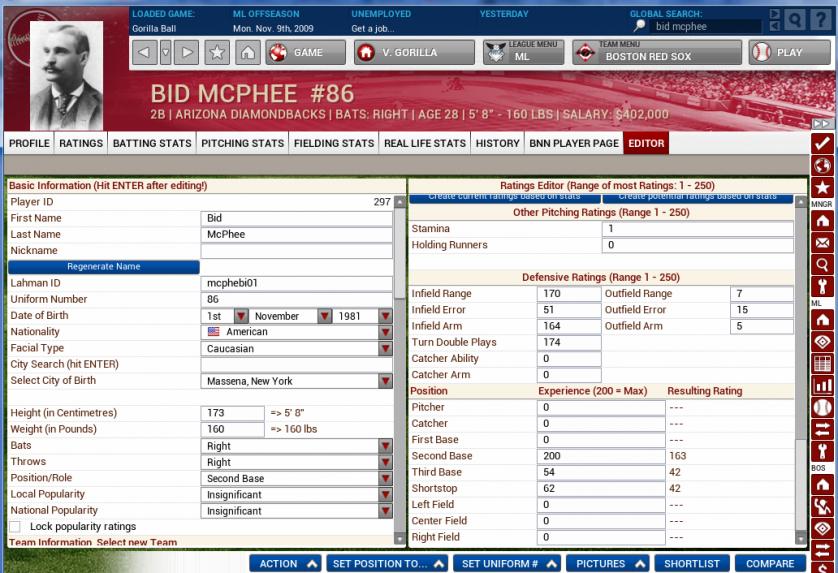Switch to the Batting Stats tab

[152, 143]
